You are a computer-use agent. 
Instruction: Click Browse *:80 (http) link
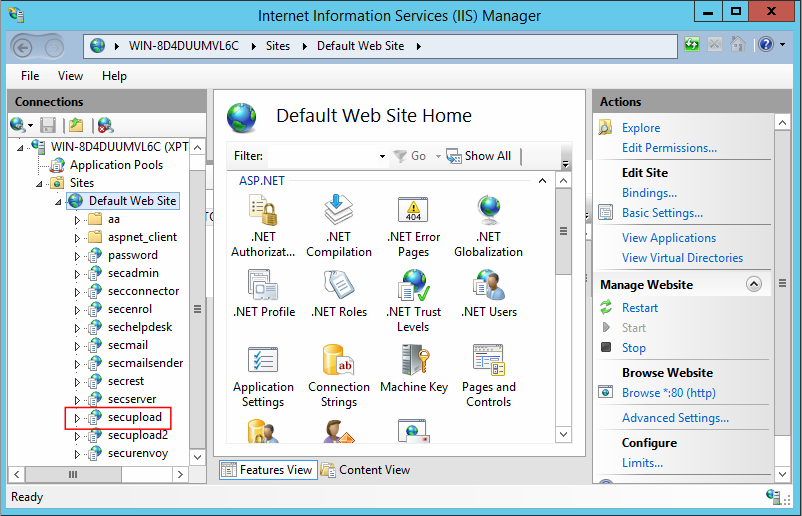[668, 393]
